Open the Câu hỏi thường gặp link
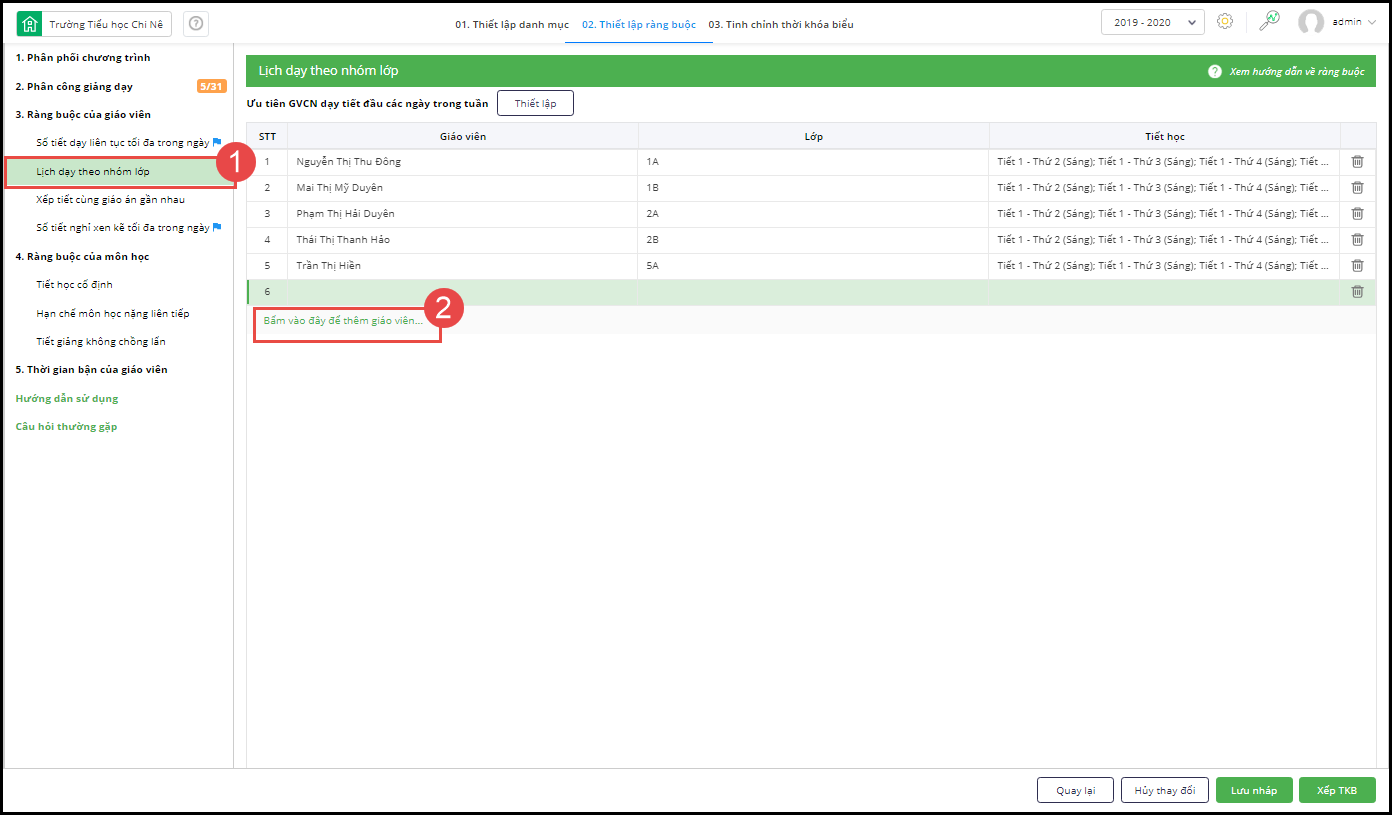Viewport: 1392px width, 815px height. pos(66,426)
